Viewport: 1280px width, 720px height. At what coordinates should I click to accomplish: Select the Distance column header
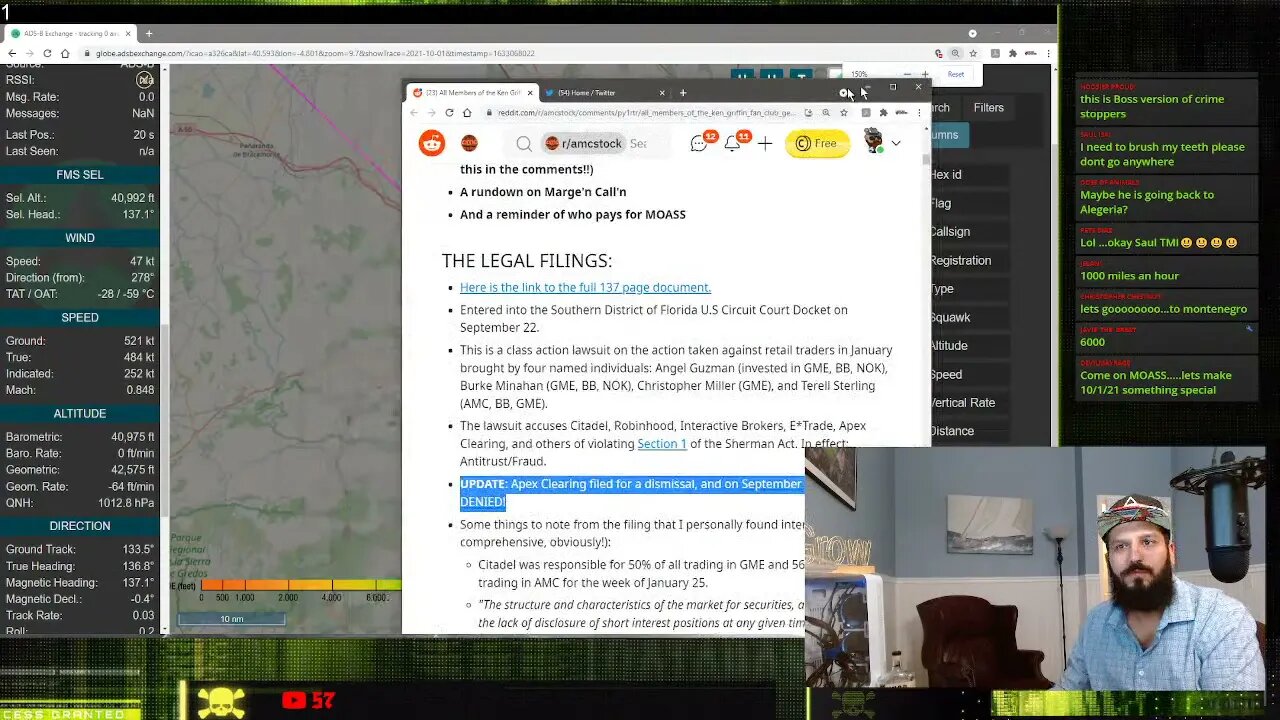952,431
